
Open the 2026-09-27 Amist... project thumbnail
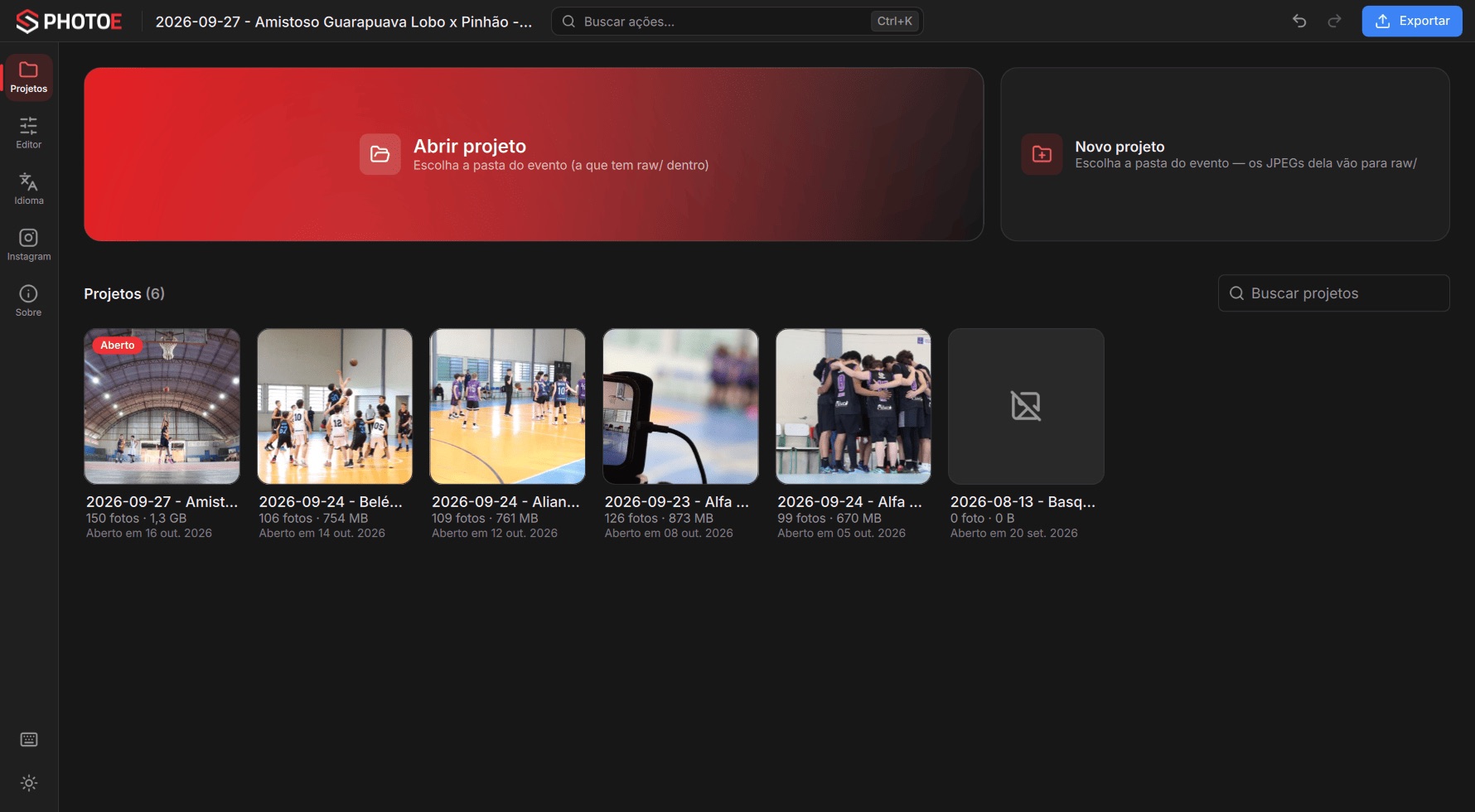pyautogui.click(x=162, y=406)
